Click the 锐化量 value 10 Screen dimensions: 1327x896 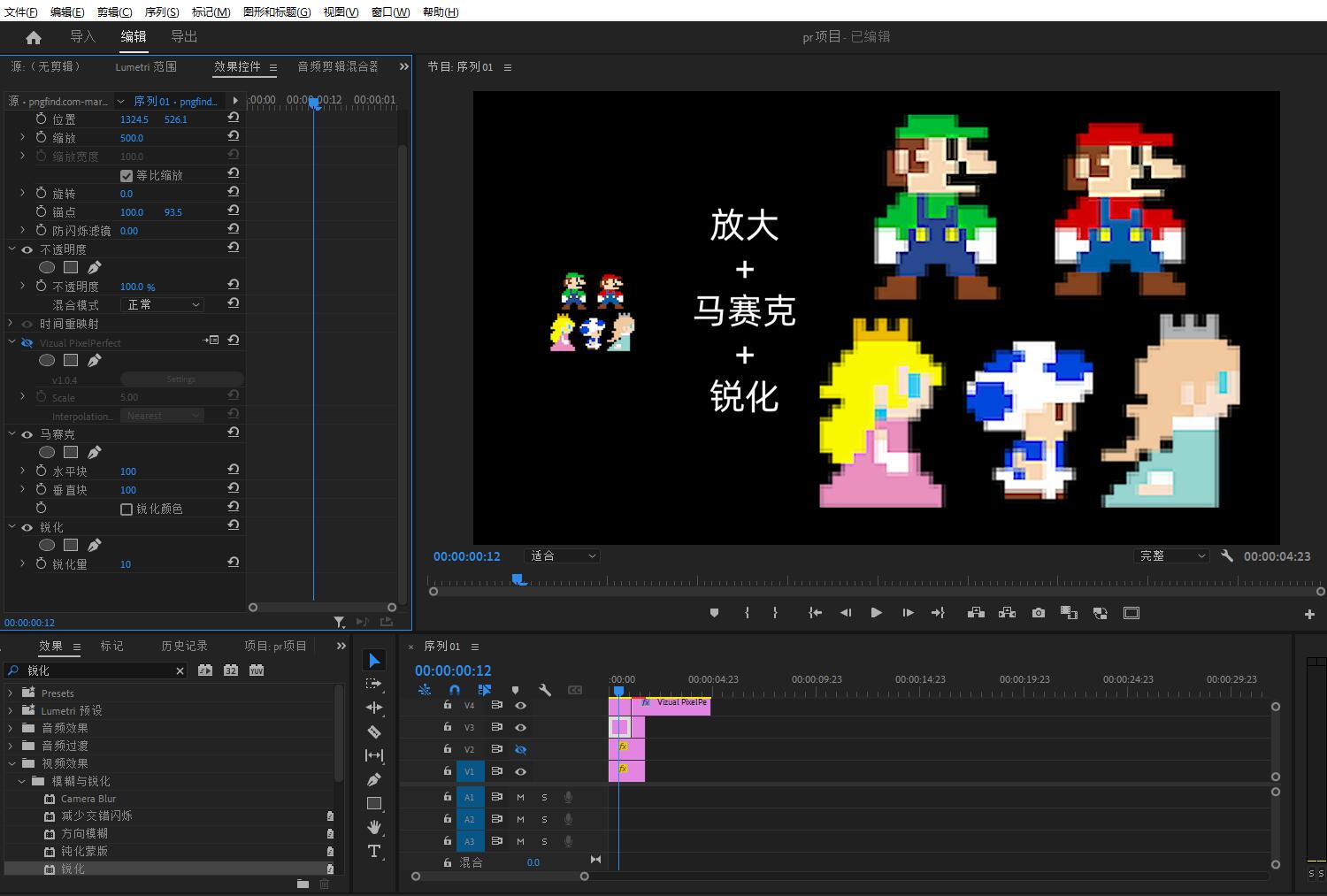[x=126, y=564]
